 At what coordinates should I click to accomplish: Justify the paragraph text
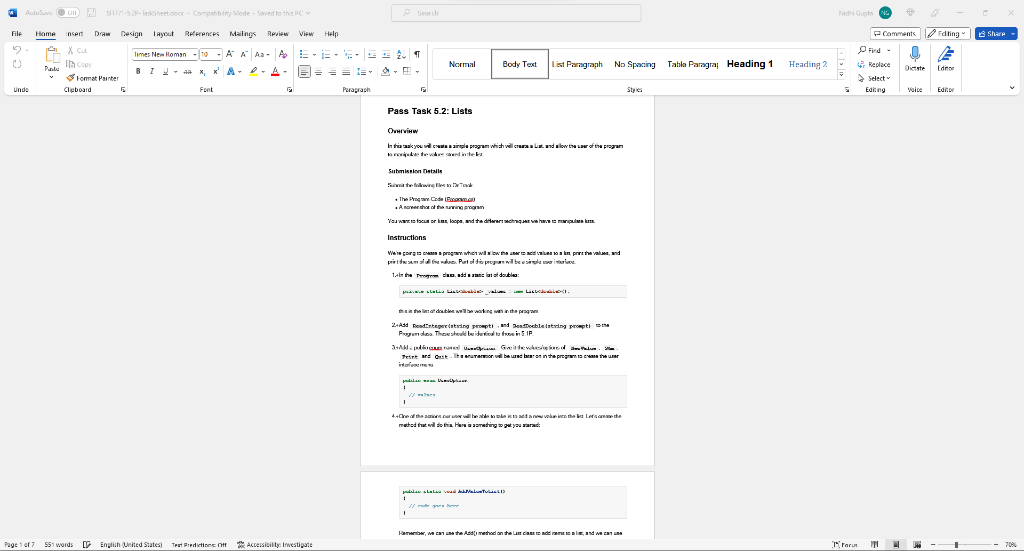pyautogui.click(x=346, y=72)
